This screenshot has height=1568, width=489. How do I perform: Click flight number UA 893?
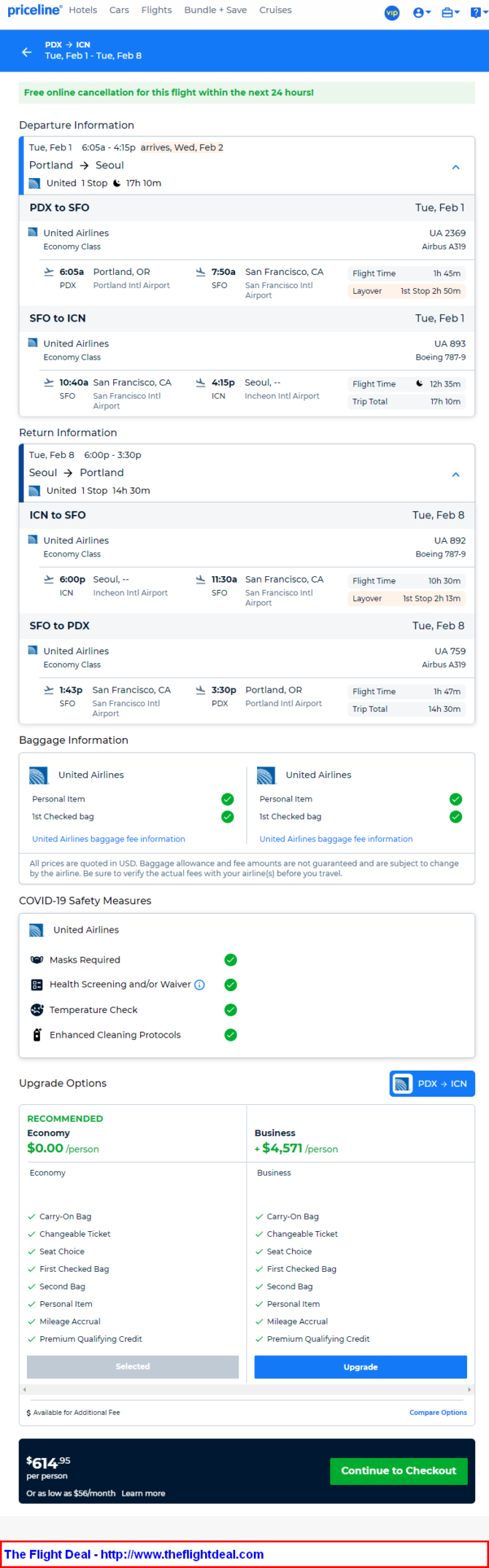coord(450,344)
